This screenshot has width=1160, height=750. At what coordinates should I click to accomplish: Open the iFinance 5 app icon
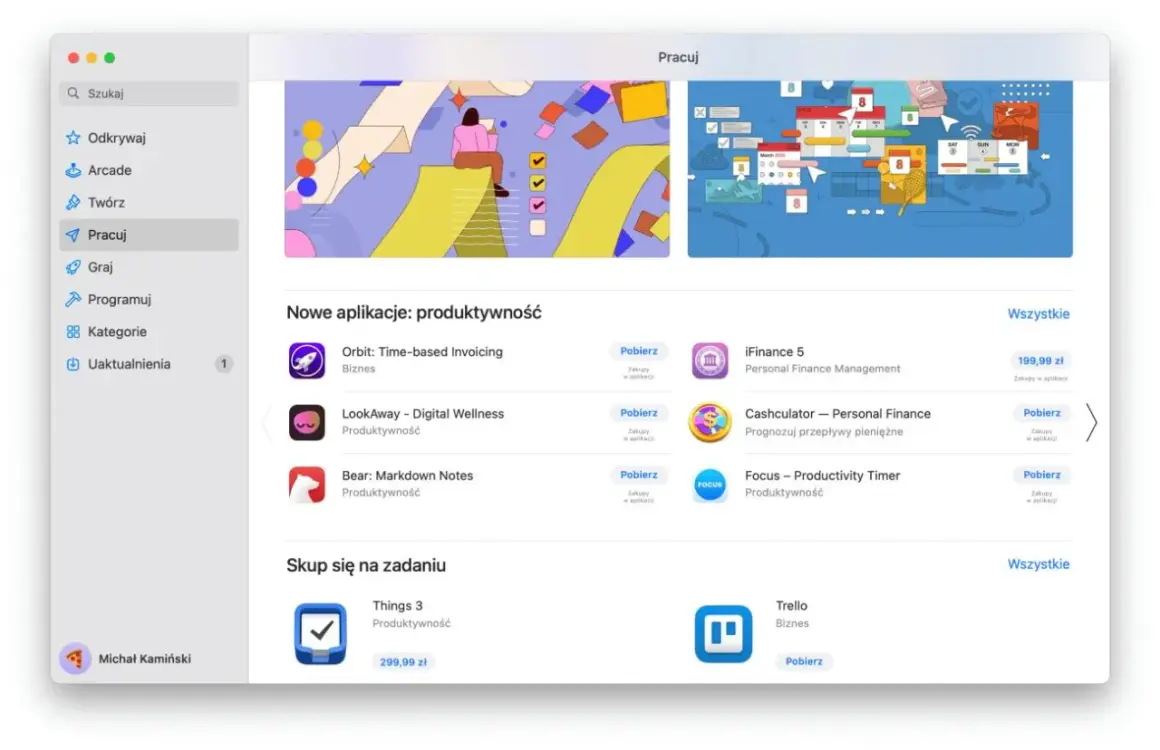pos(710,360)
